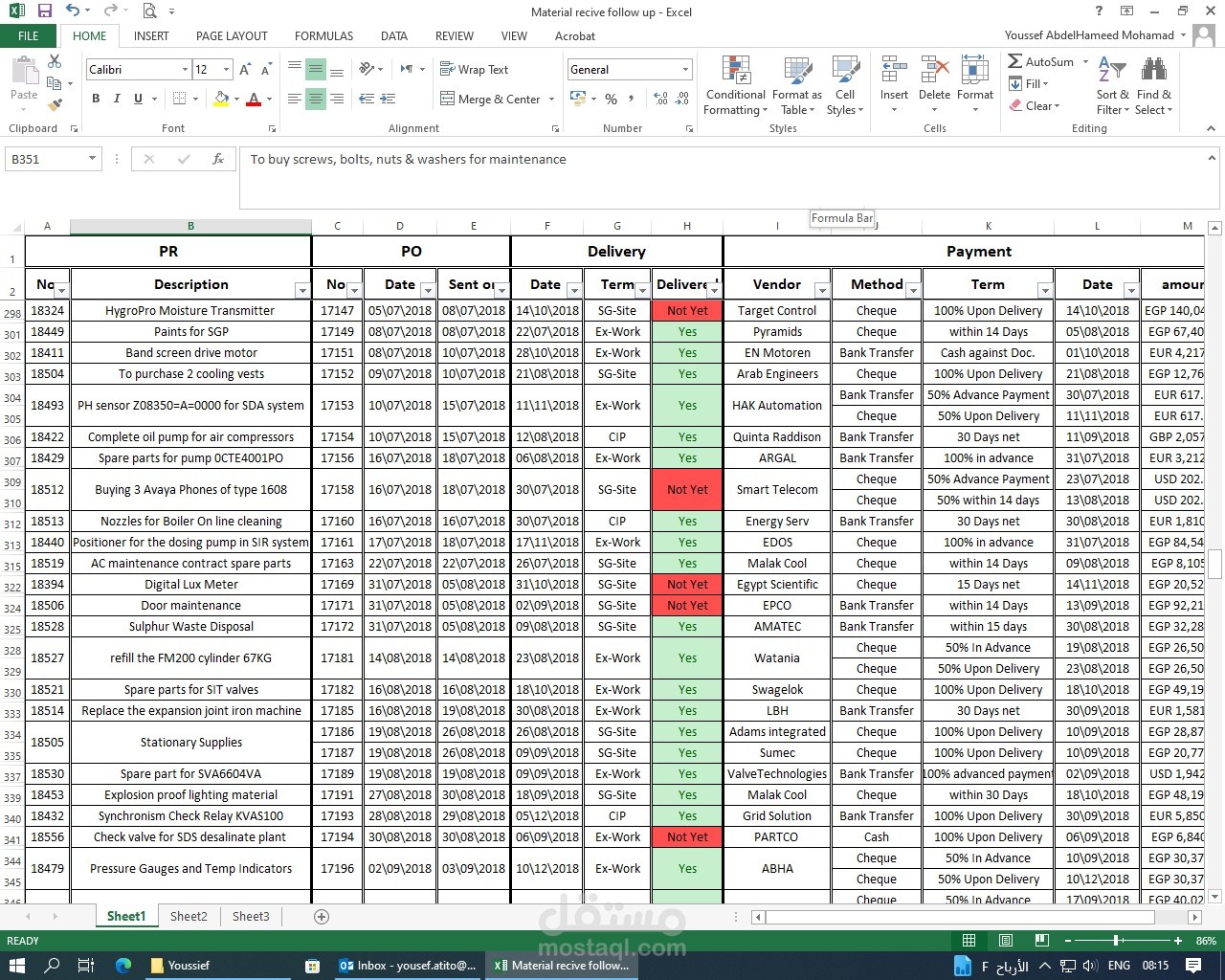Select the Format as Table icon
The height and width of the screenshot is (980, 1225).
click(797, 84)
